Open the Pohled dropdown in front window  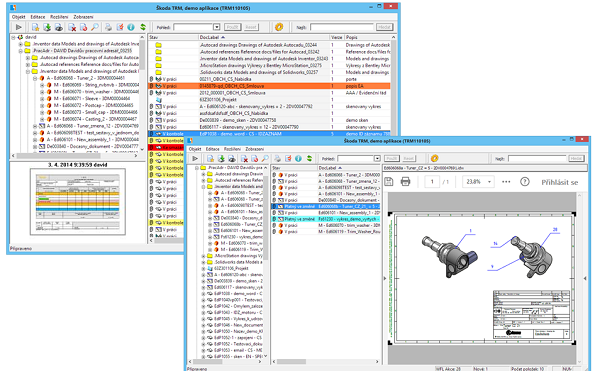click(377, 158)
